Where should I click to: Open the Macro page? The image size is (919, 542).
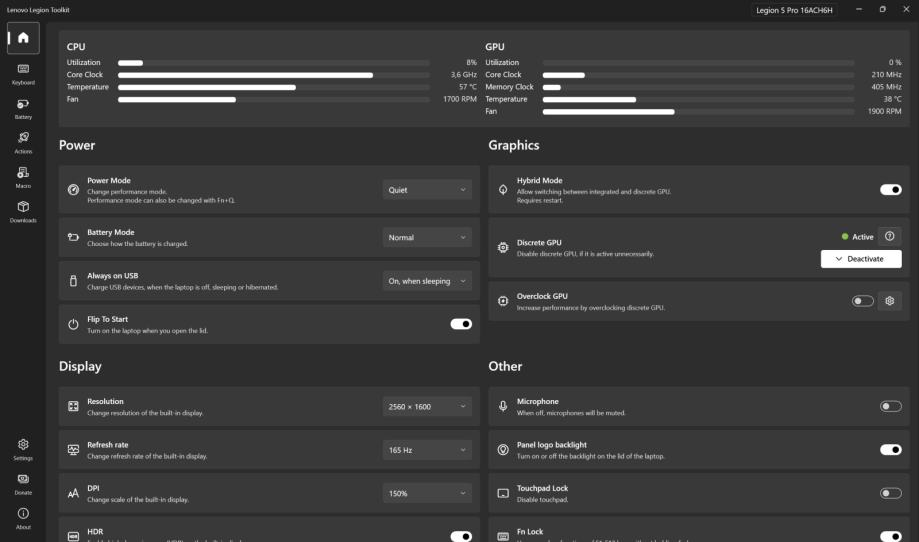(x=23, y=178)
